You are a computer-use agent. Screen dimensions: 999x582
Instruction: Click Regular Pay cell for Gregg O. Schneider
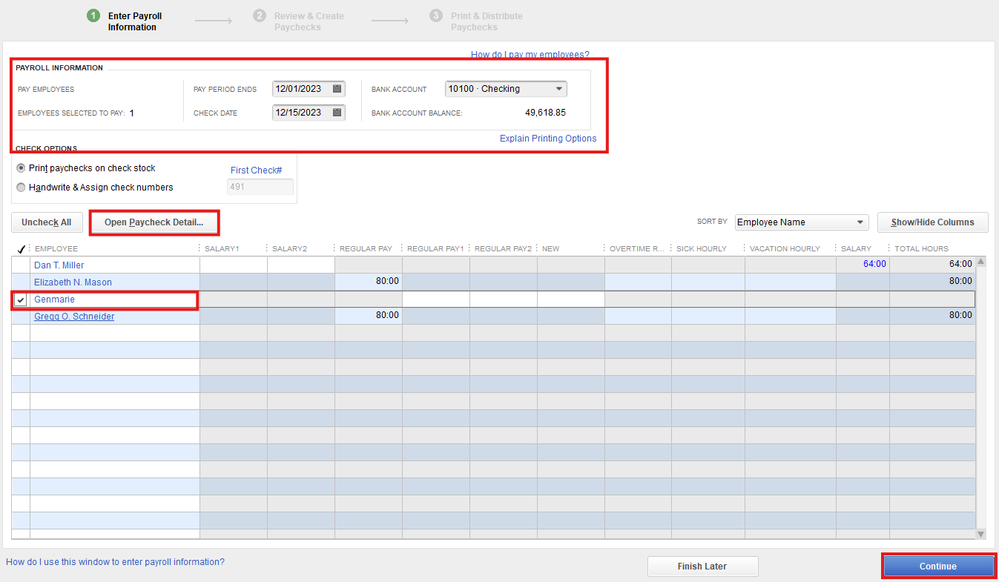pyautogui.click(x=368, y=316)
